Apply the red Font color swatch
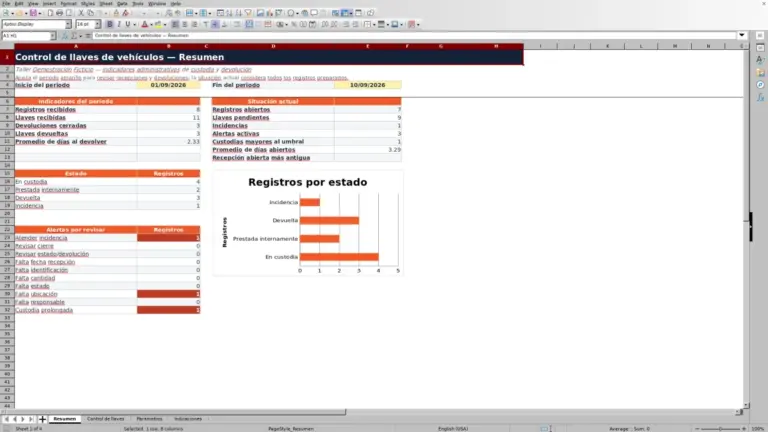This screenshot has width=768, height=432. [144, 24]
